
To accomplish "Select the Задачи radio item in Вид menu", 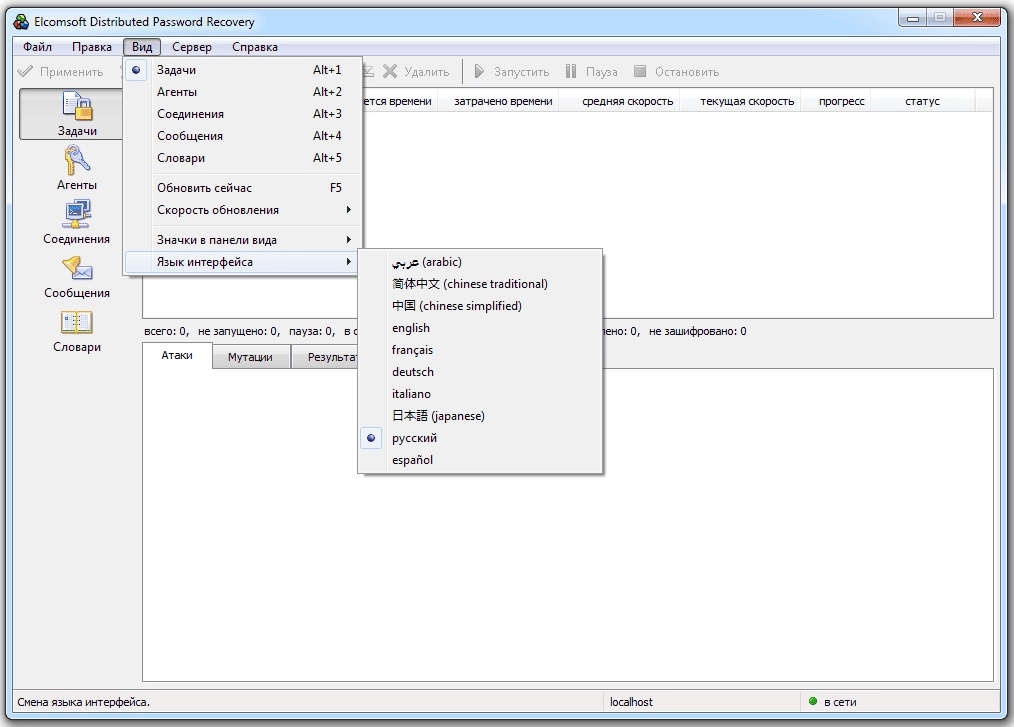I will (241, 70).
